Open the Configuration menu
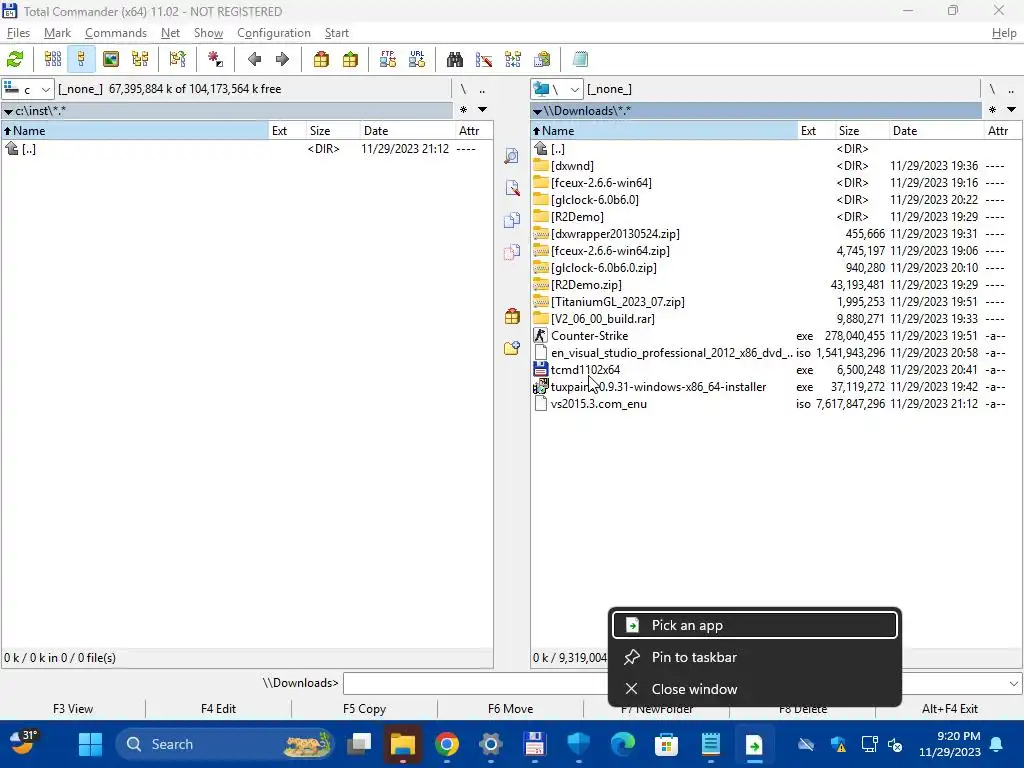 tap(274, 33)
